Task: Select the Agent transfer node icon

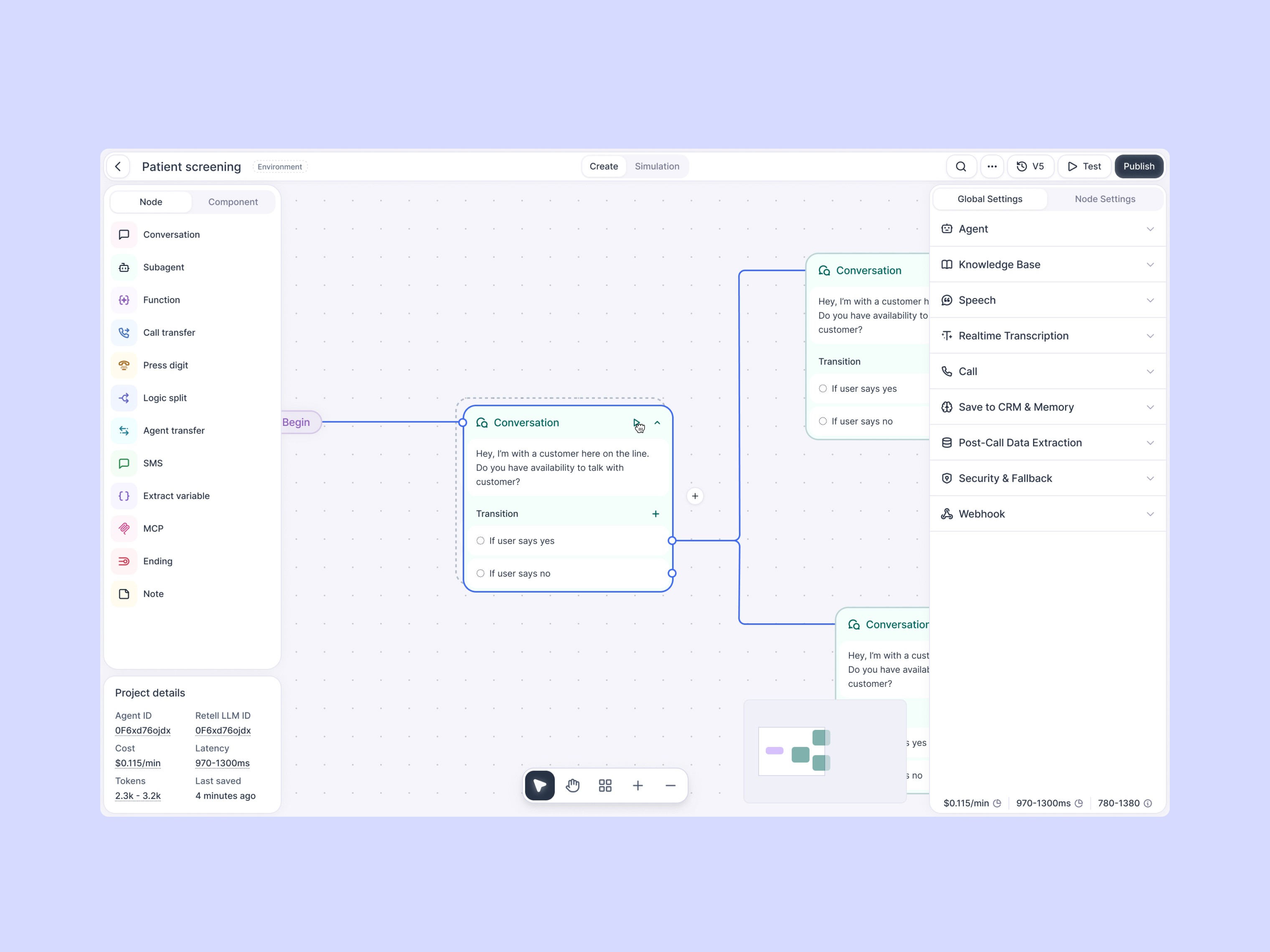Action: point(124,431)
